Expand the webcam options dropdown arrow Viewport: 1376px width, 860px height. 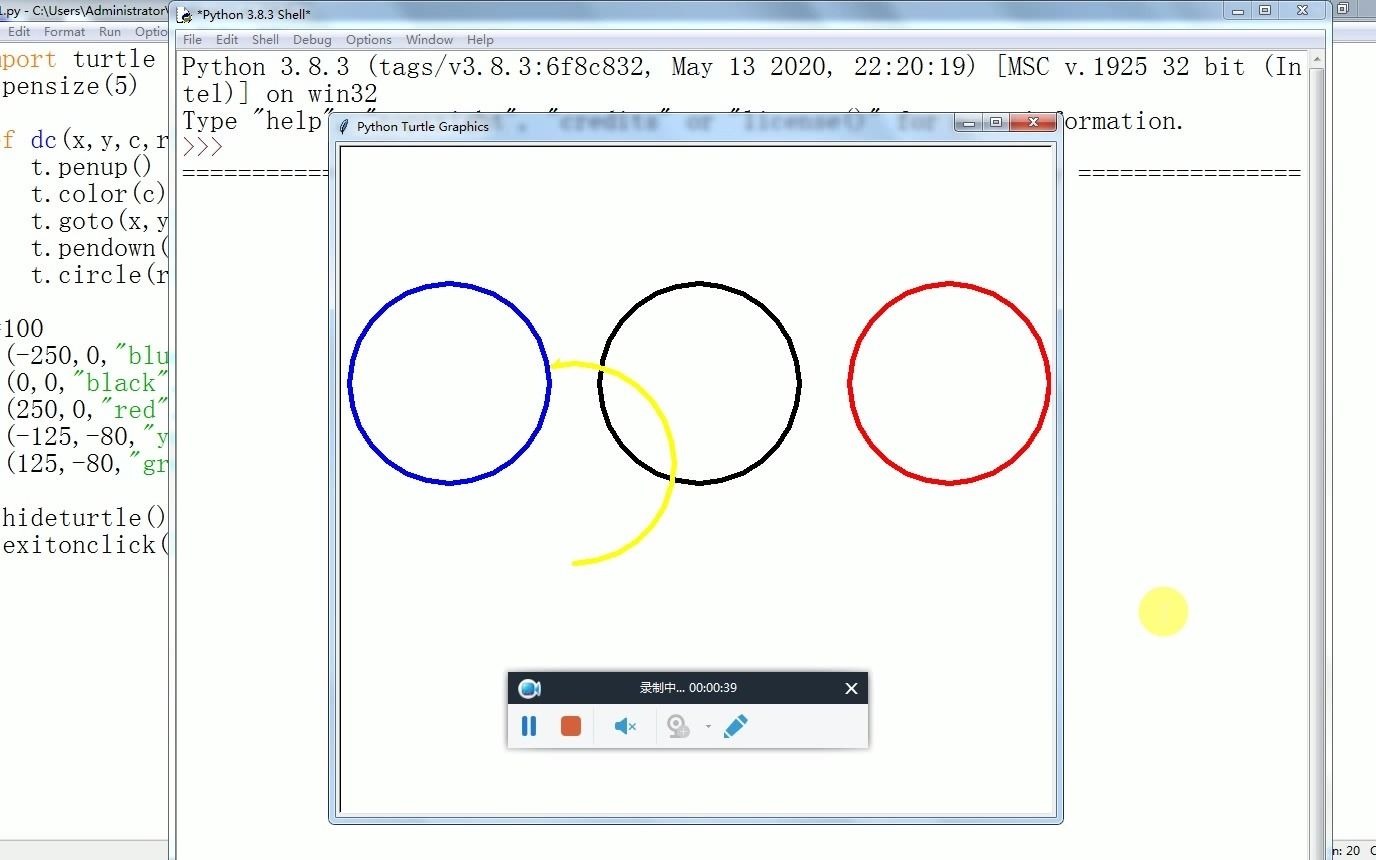(x=708, y=727)
